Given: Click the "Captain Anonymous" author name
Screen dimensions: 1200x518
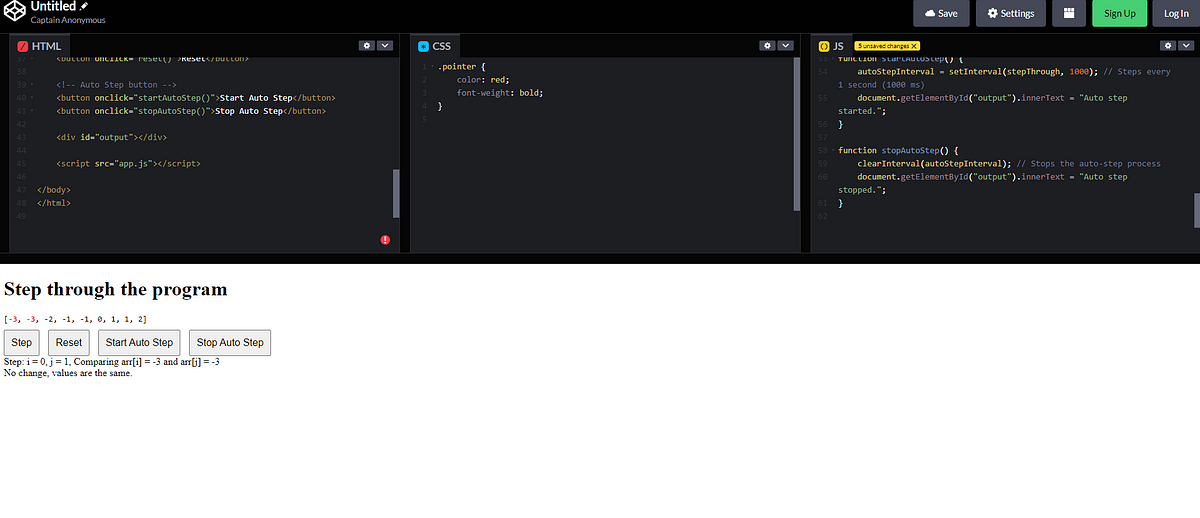Looking at the screenshot, I should 68,20.
